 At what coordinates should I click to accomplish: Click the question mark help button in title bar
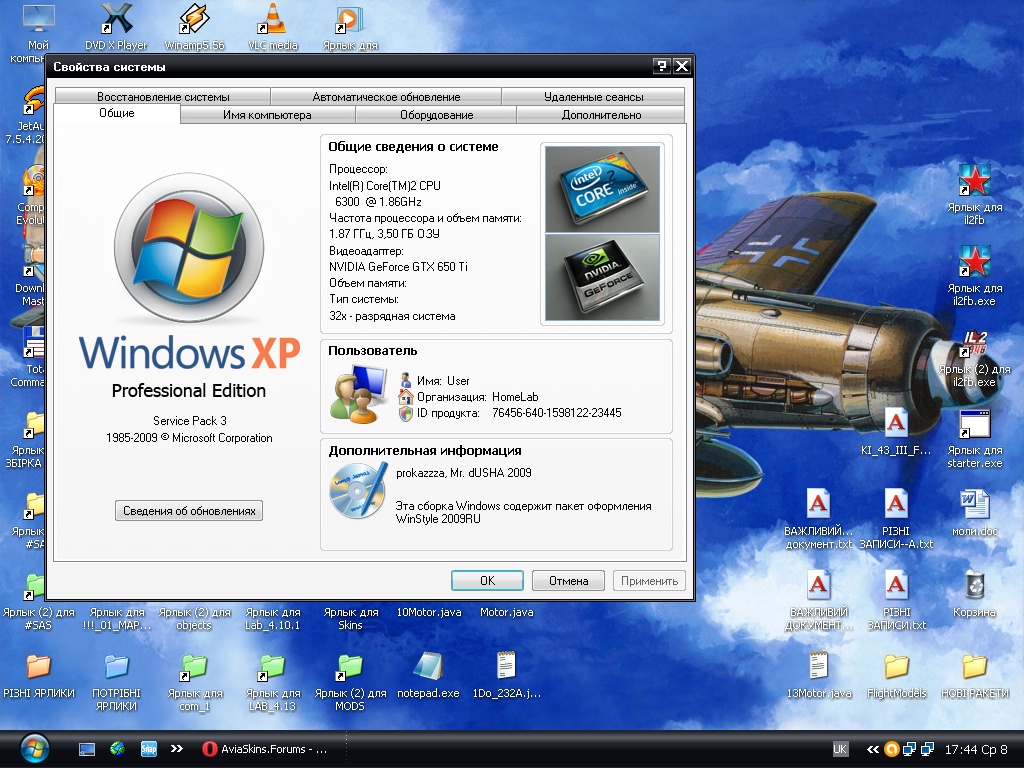coord(661,66)
